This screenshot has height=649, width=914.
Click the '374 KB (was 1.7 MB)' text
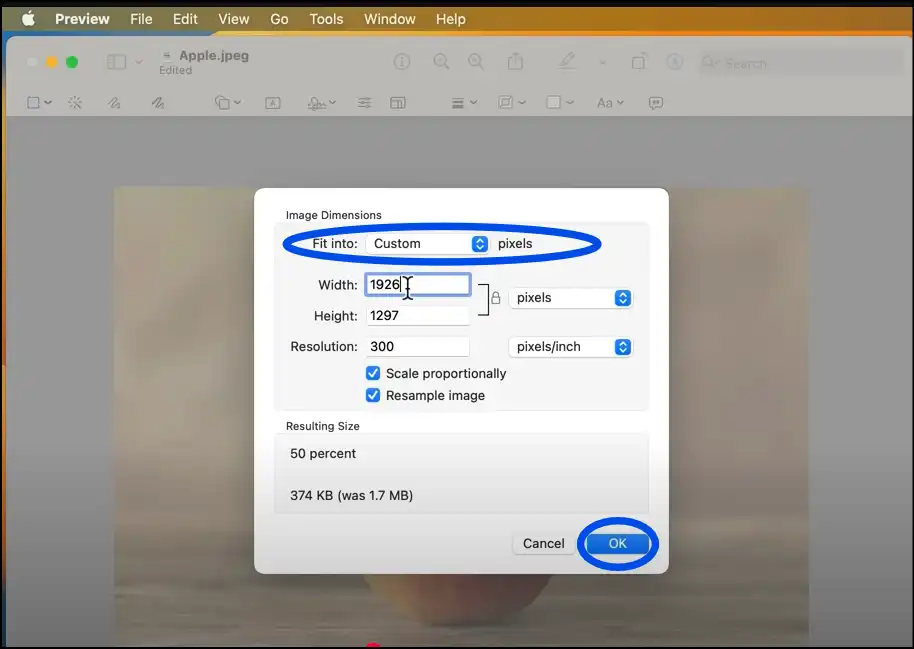pos(351,496)
